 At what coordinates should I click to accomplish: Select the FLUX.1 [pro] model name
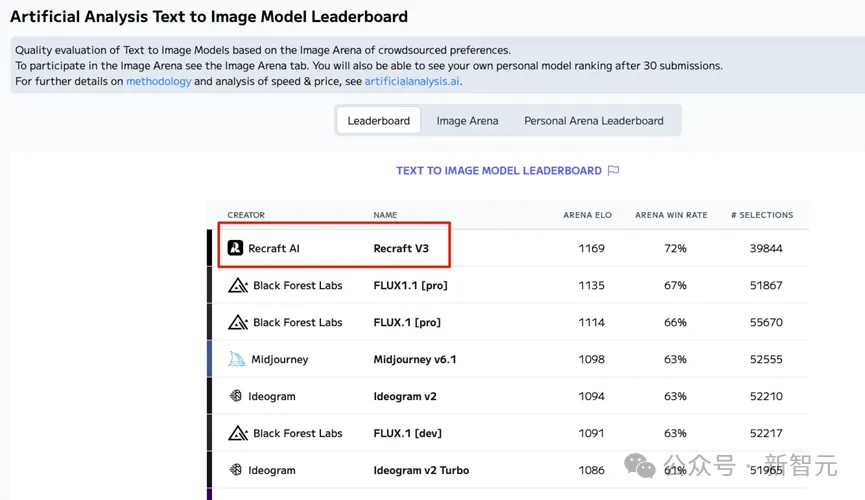pos(407,322)
